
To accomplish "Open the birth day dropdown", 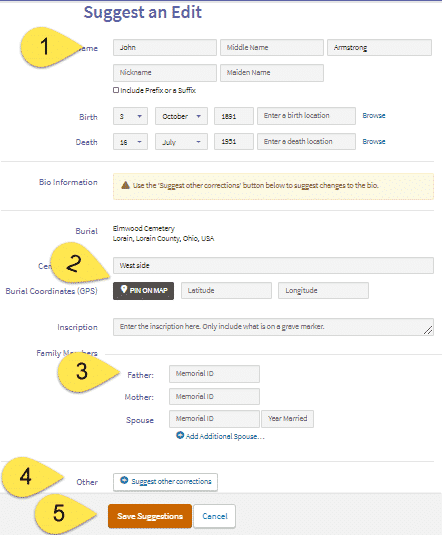I will coord(130,116).
